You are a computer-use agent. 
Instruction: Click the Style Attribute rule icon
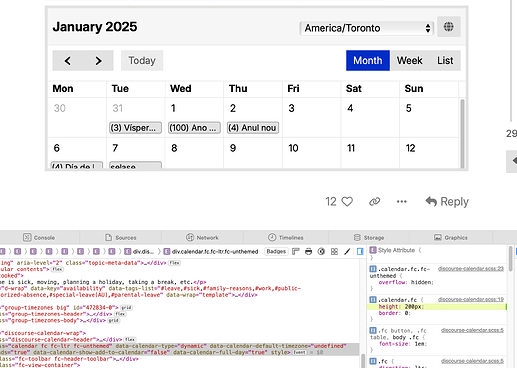click(373, 250)
